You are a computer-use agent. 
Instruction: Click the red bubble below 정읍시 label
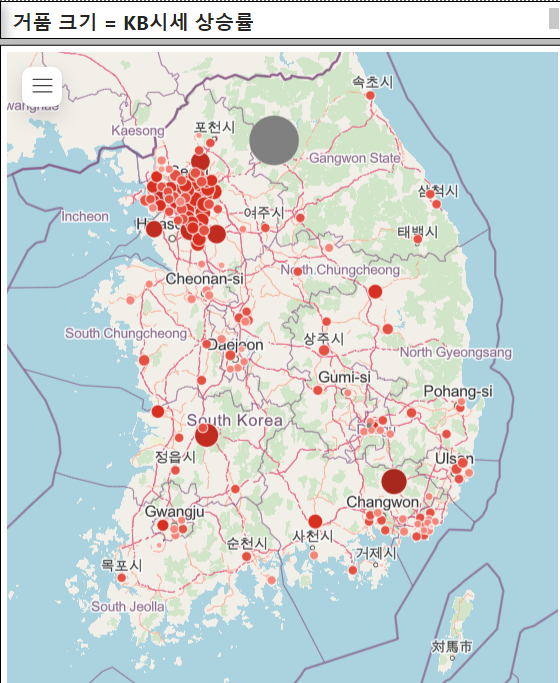click(175, 470)
